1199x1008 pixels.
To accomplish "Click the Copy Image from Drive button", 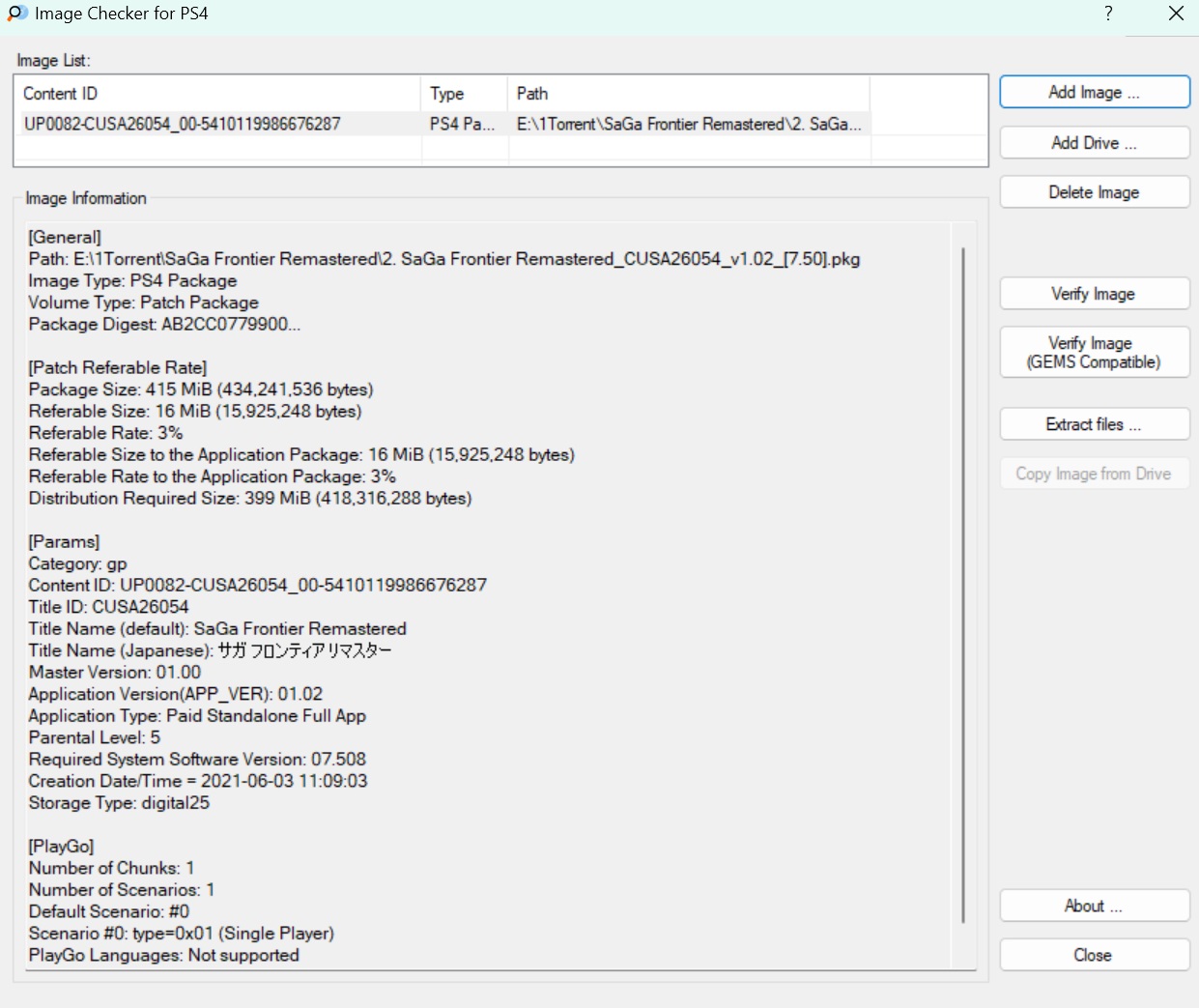I will (x=1094, y=474).
